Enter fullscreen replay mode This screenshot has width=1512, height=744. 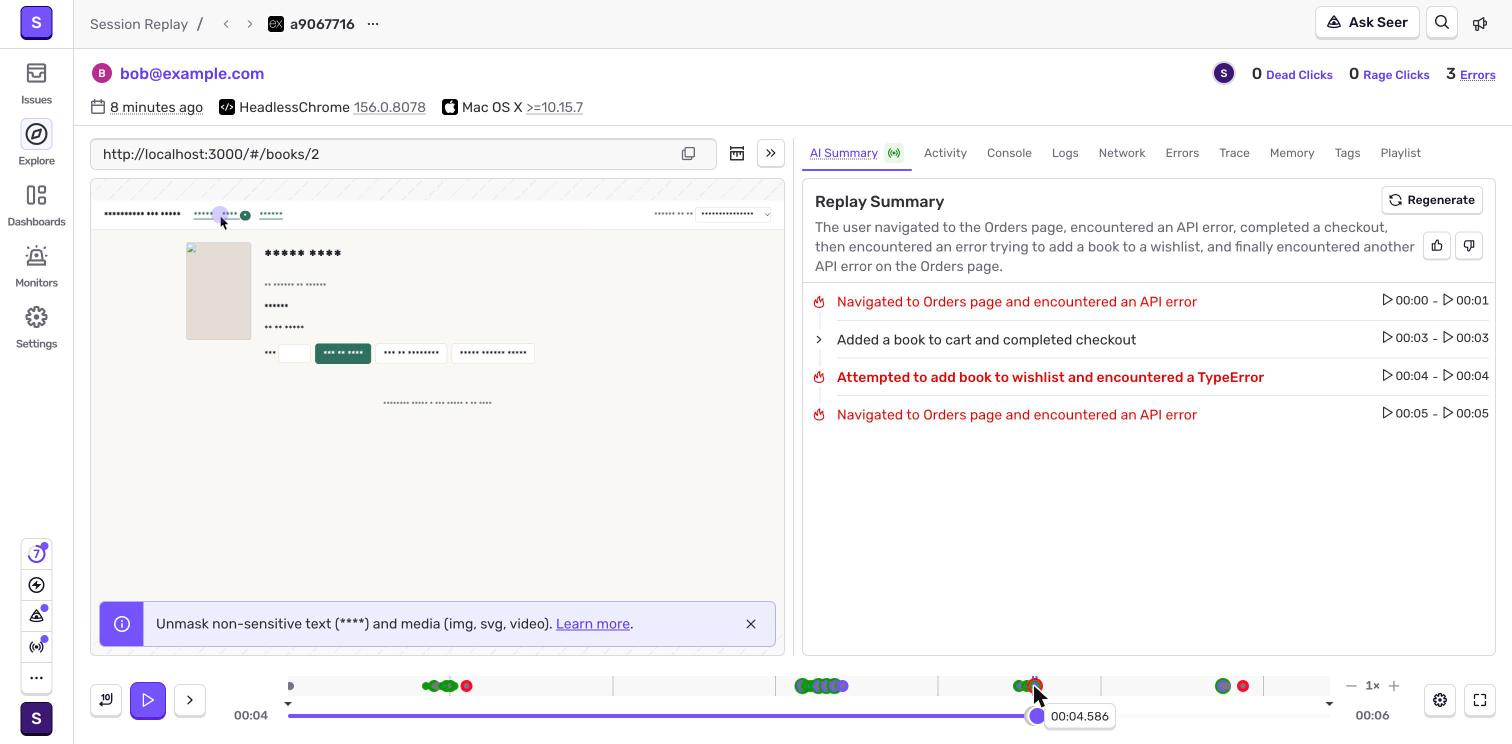click(x=1480, y=700)
